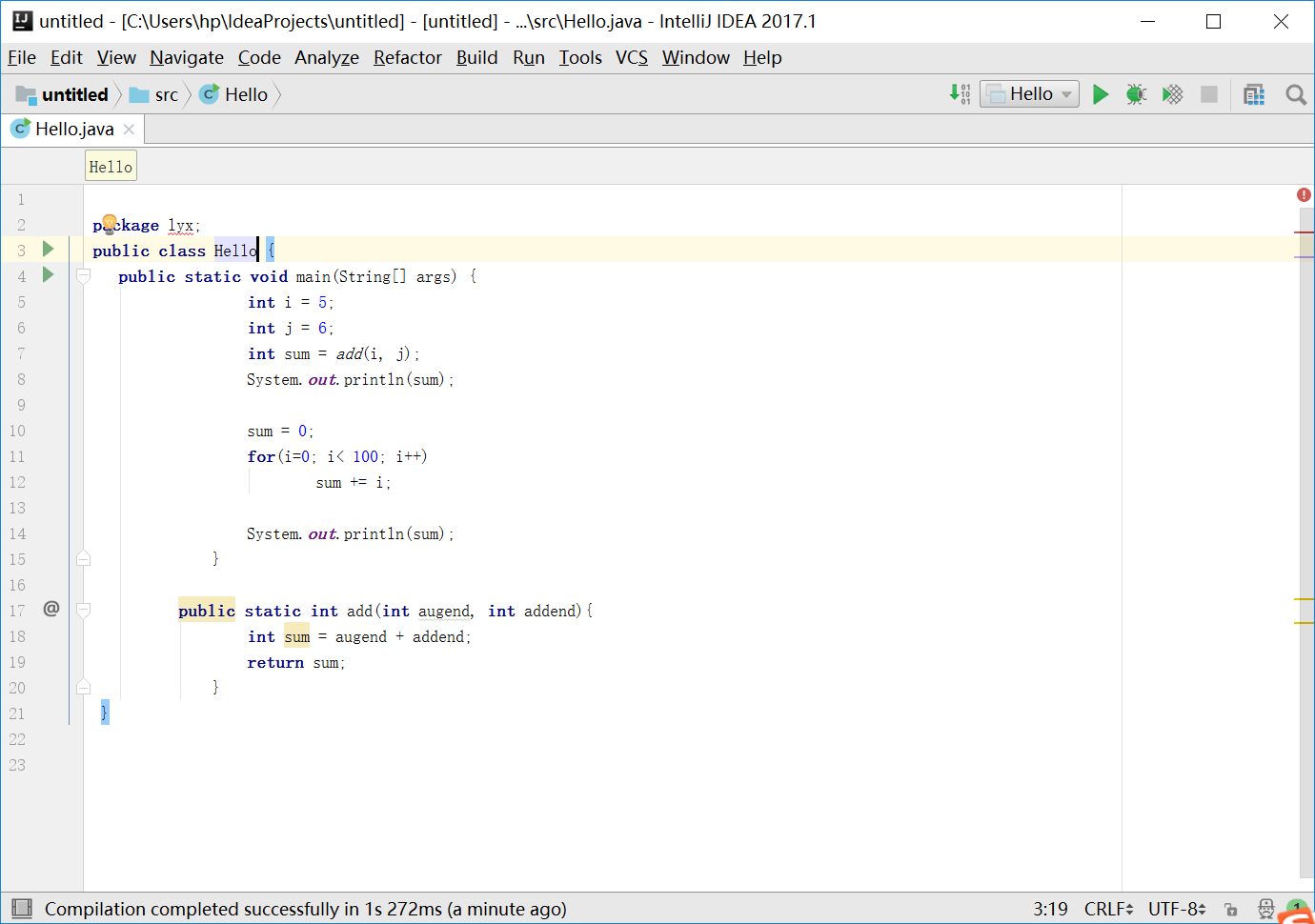
Task: Click fold marker at line 20
Action: [84, 687]
